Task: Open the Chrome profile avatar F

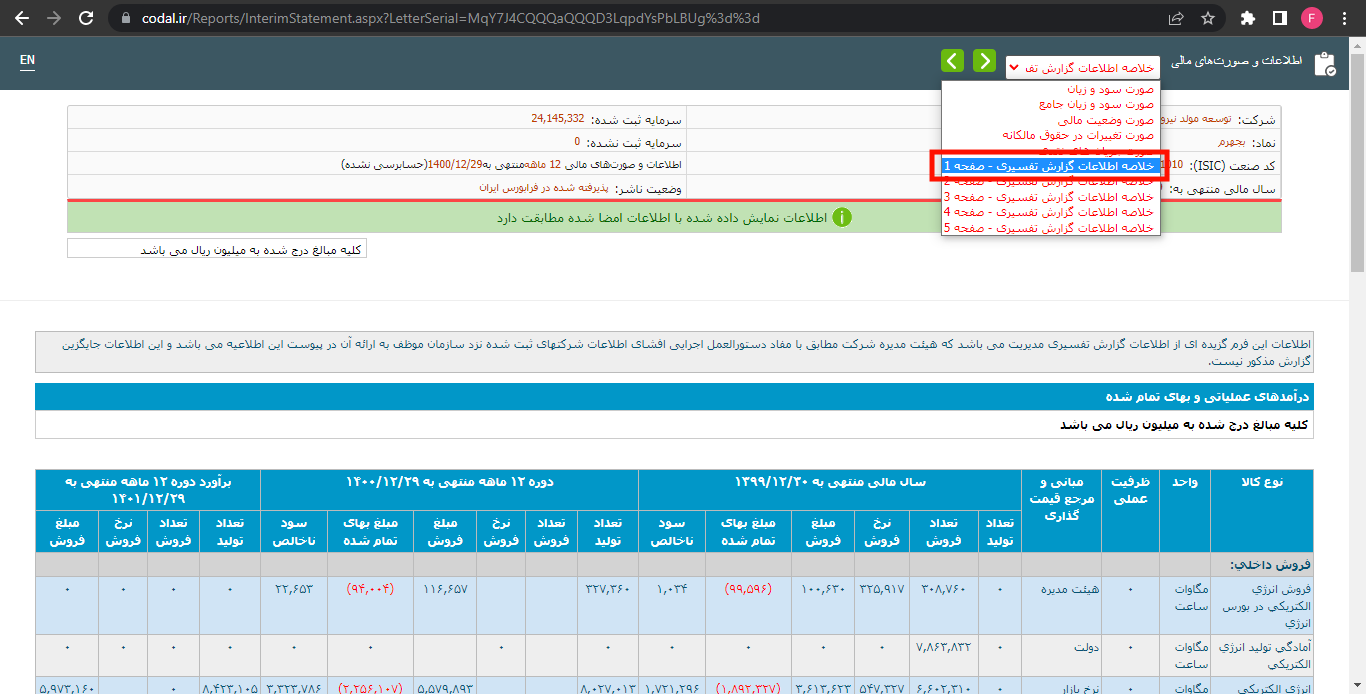Action: (1311, 18)
